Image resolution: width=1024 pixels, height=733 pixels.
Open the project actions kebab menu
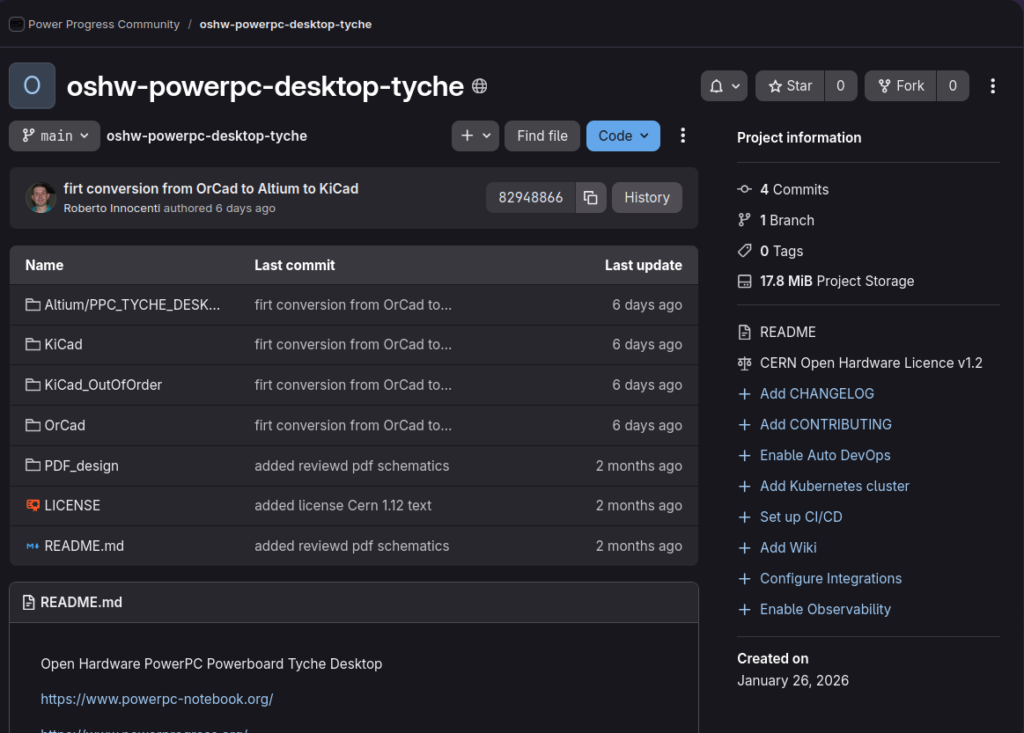click(x=993, y=86)
